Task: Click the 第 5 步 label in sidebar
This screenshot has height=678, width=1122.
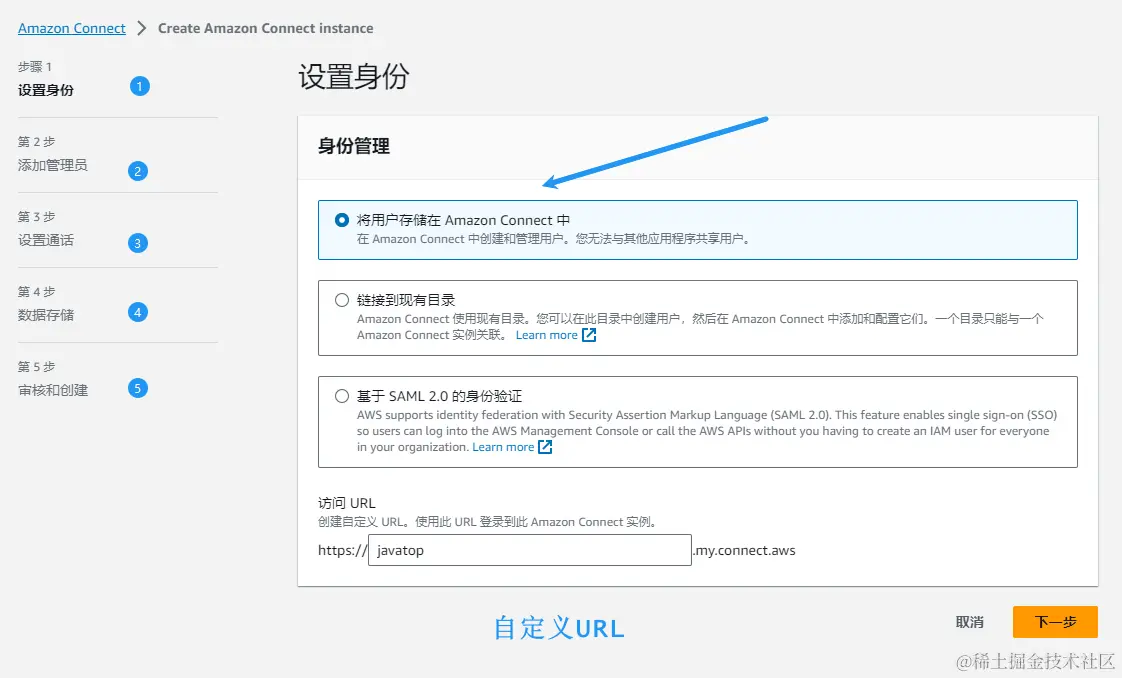Action: click(x=36, y=367)
